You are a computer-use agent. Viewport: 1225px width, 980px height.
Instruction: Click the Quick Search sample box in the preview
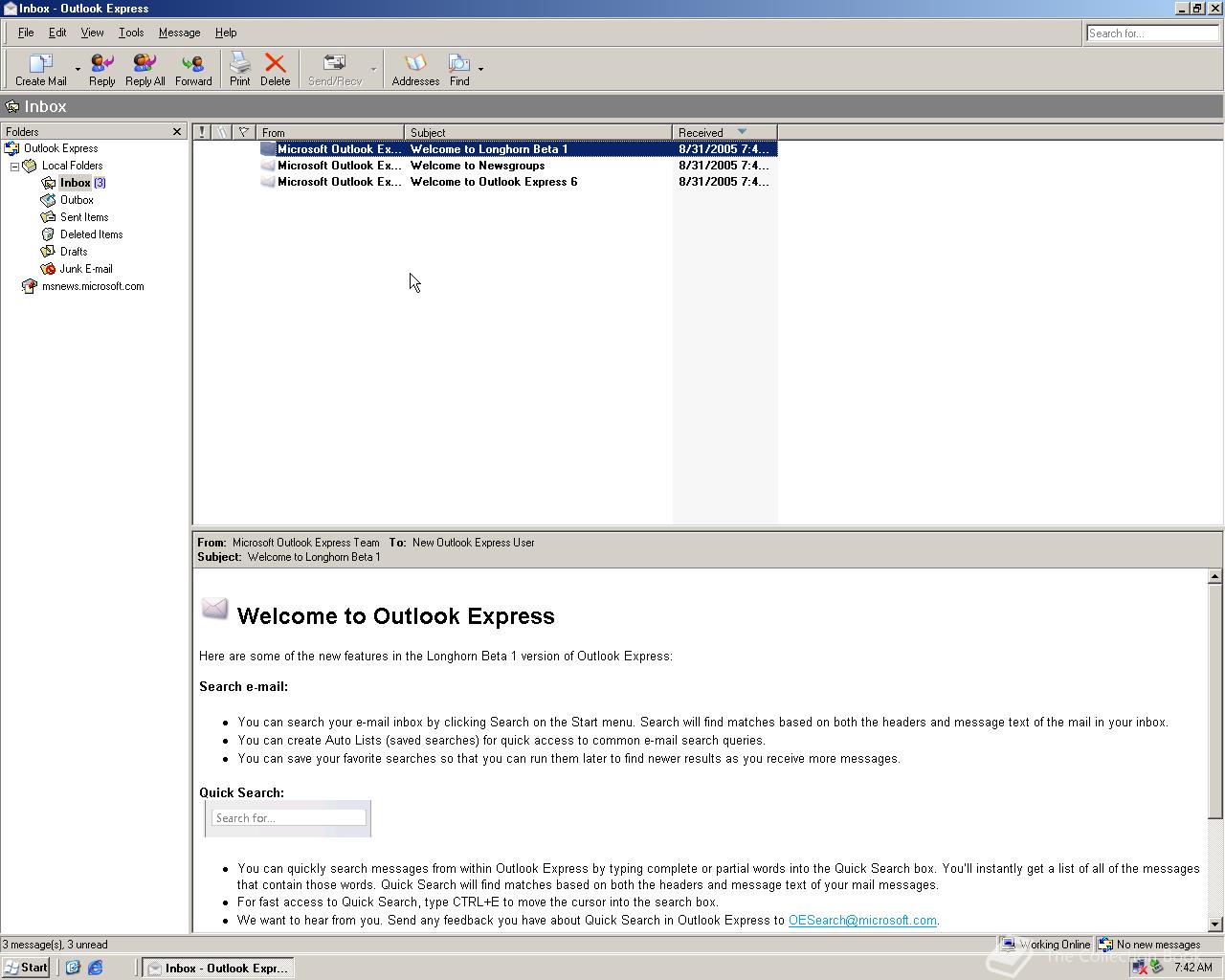point(288,818)
